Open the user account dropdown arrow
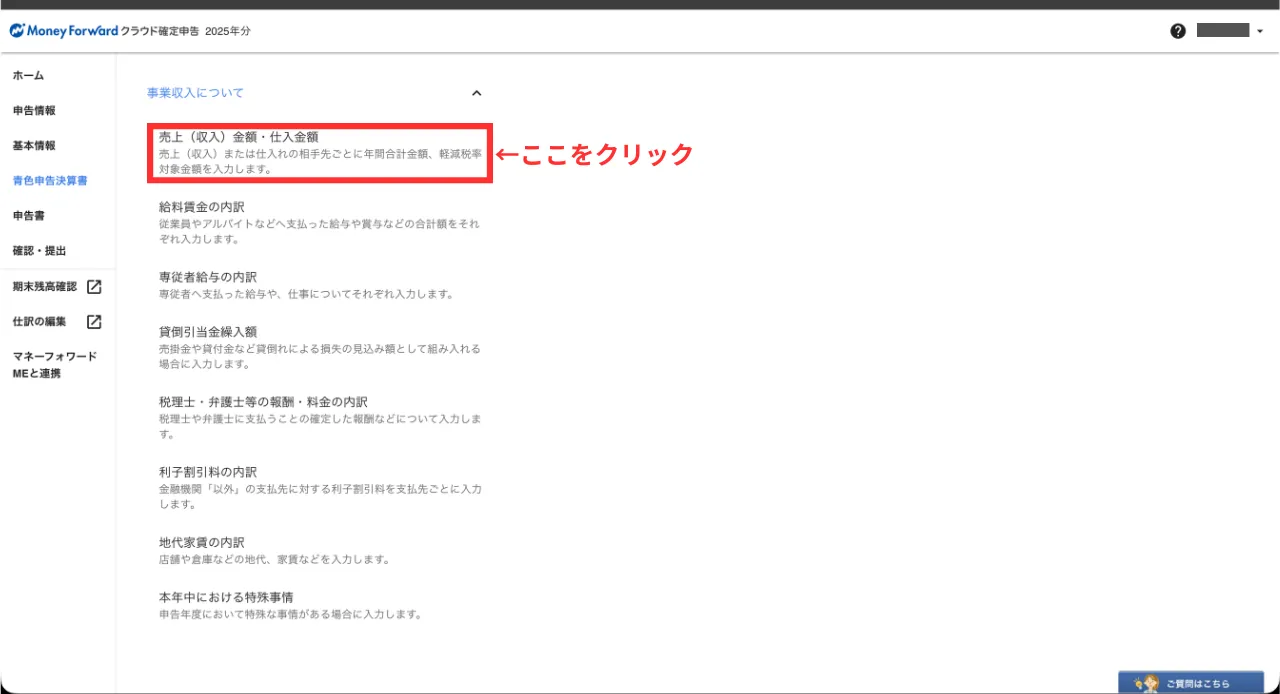1280x694 pixels. [1260, 31]
